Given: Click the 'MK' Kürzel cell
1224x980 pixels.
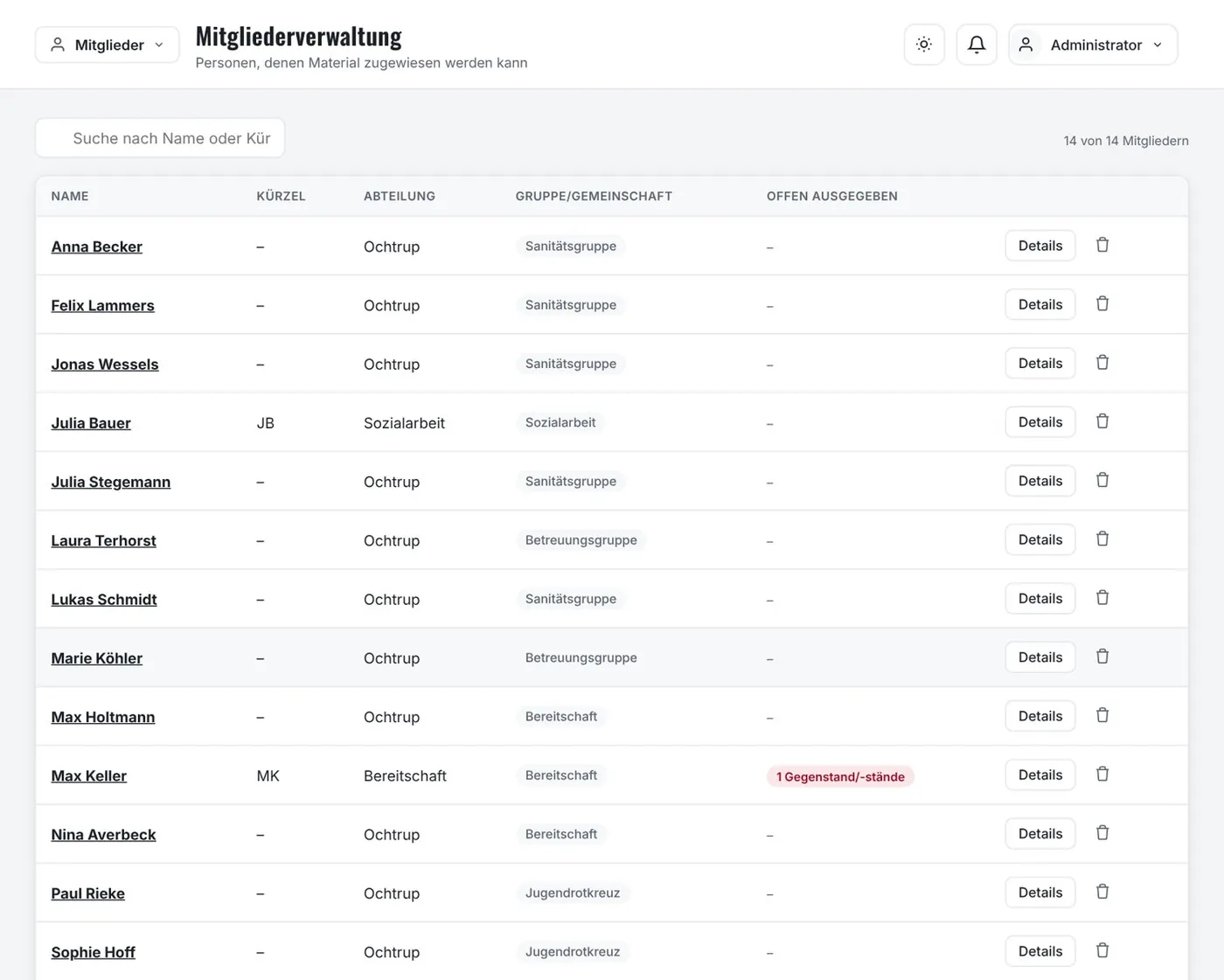Looking at the screenshot, I should (x=268, y=775).
